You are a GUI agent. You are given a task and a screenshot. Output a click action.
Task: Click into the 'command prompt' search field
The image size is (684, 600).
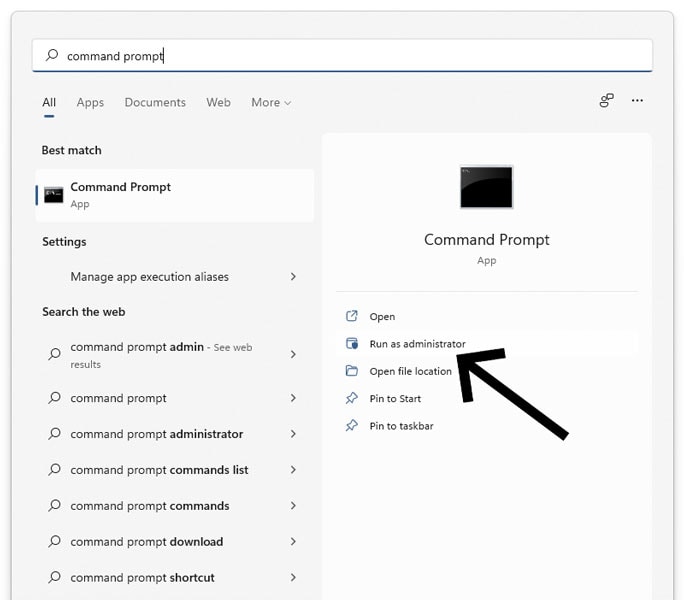tap(342, 55)
